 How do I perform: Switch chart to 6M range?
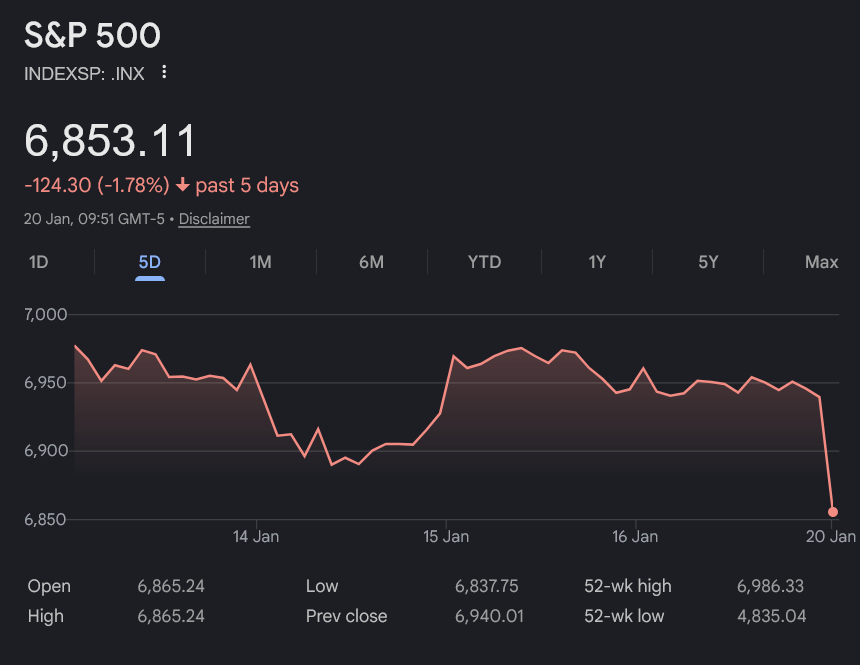pyautogui.click(x=371, y=262)
